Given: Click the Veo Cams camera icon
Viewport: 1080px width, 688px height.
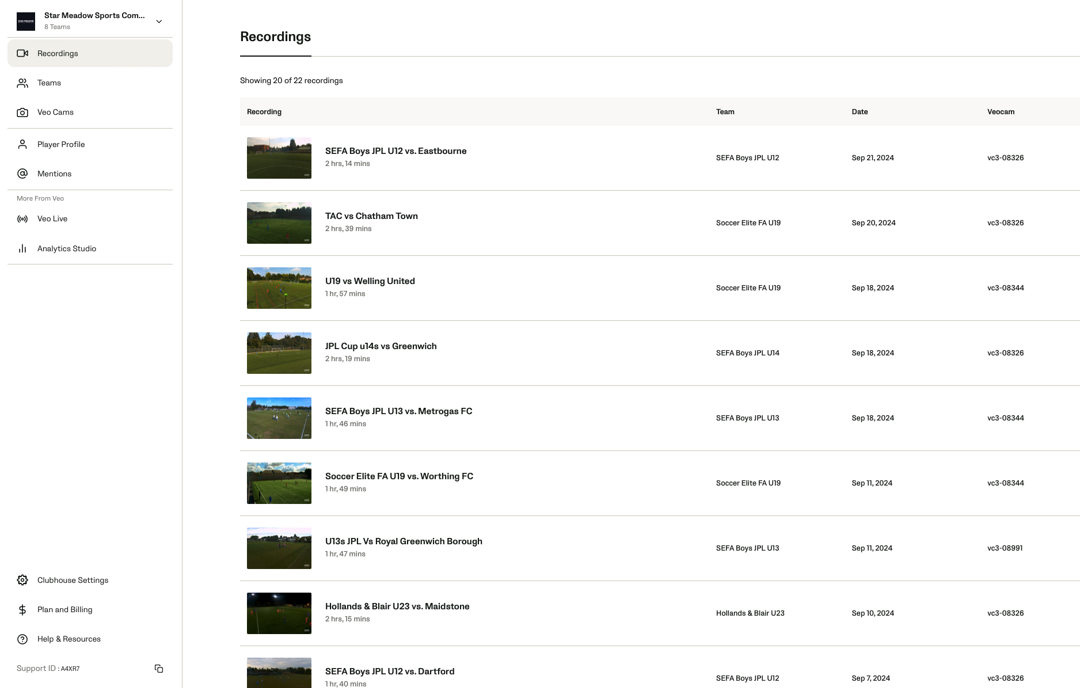Looking at the screenshot, I should 22,112.
